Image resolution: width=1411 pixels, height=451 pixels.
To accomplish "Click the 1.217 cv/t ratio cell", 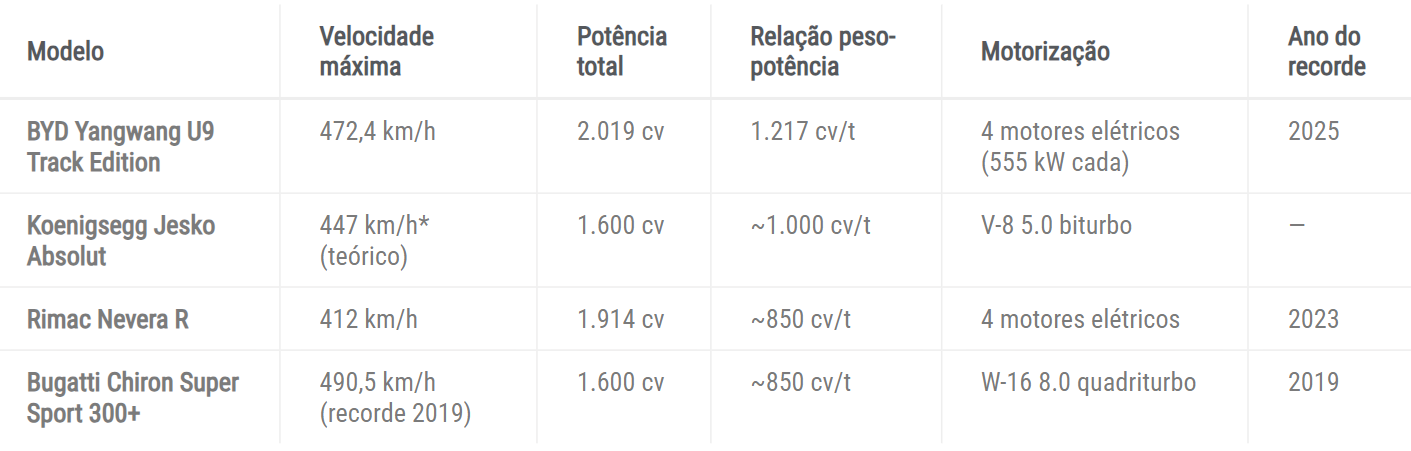I will click(x=803, y=131).
